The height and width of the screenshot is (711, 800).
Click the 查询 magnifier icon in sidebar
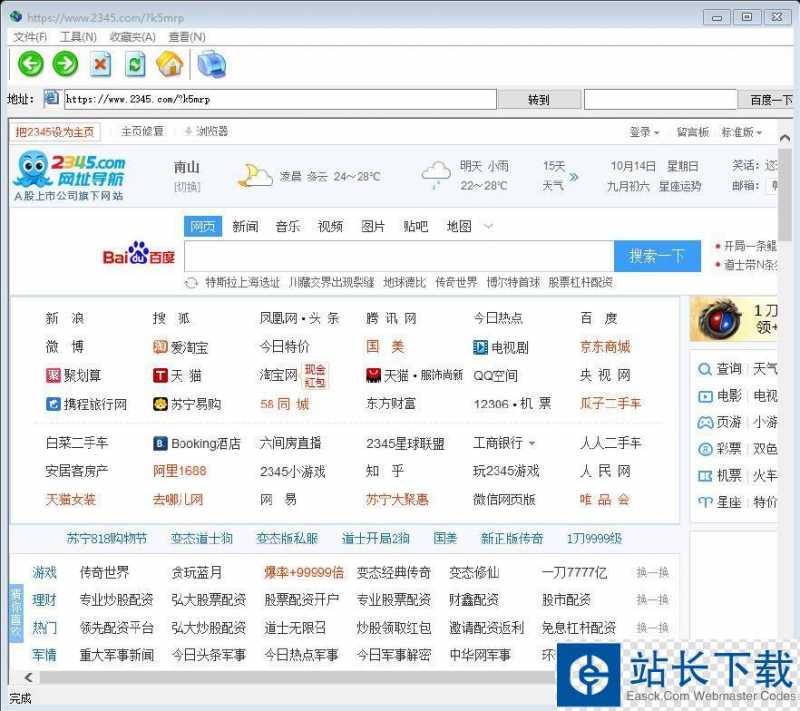click(705, 369)
